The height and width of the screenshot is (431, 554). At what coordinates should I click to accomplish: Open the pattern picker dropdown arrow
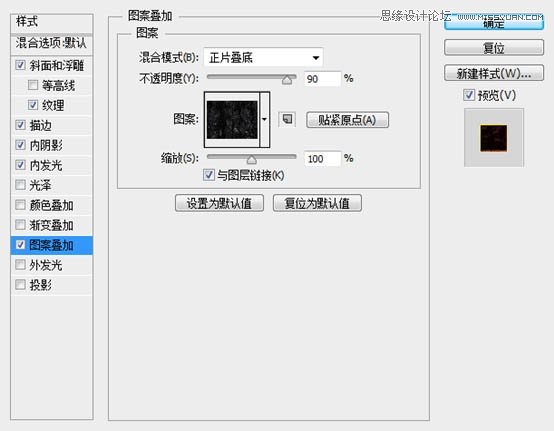[265, 119]
